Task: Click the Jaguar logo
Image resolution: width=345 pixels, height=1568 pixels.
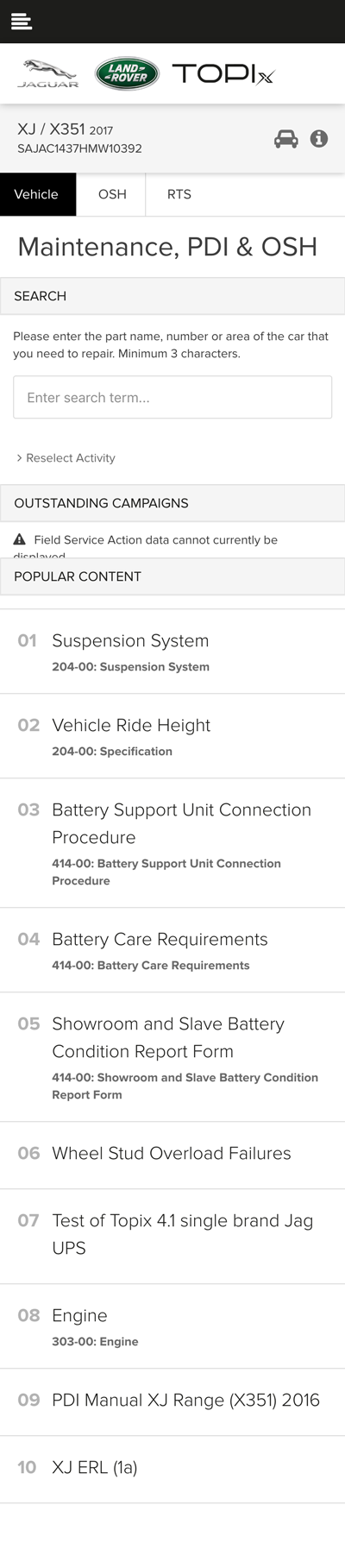Action: point(48,74)
